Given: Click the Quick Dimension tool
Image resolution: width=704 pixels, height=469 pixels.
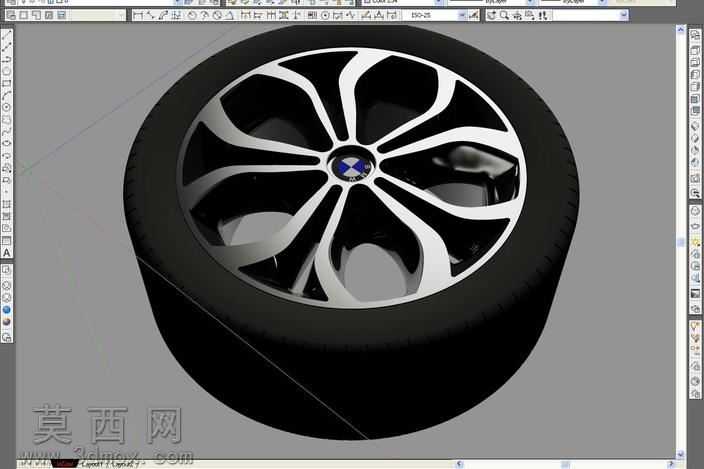Looking at the screenshot, I should pyautogui.click(x=245, y=16).
